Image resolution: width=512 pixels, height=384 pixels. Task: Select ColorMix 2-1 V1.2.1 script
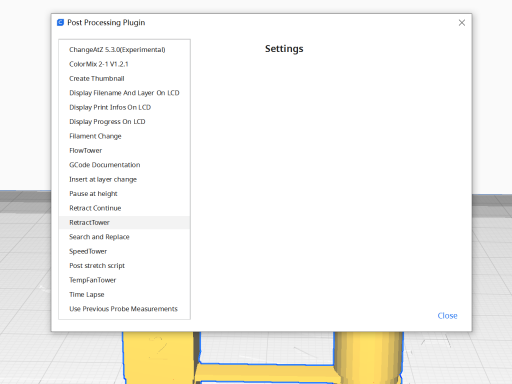124,64
